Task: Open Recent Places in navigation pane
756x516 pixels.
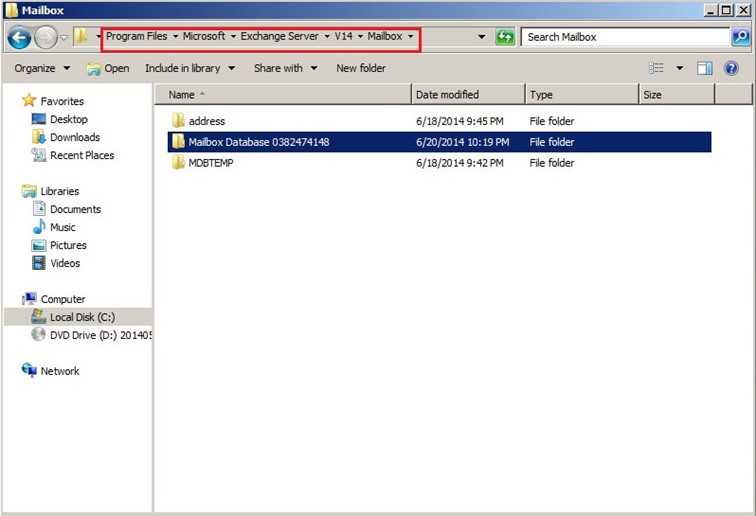Action: [82, 155]
